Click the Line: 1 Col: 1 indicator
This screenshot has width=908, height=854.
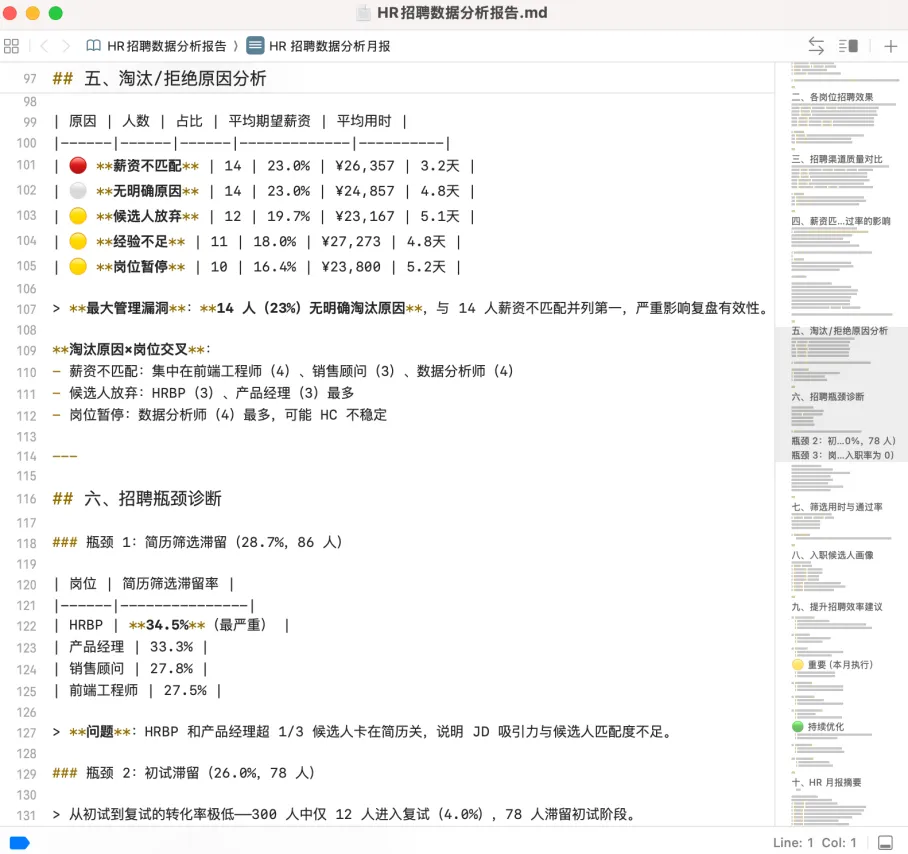pos(814,843)
